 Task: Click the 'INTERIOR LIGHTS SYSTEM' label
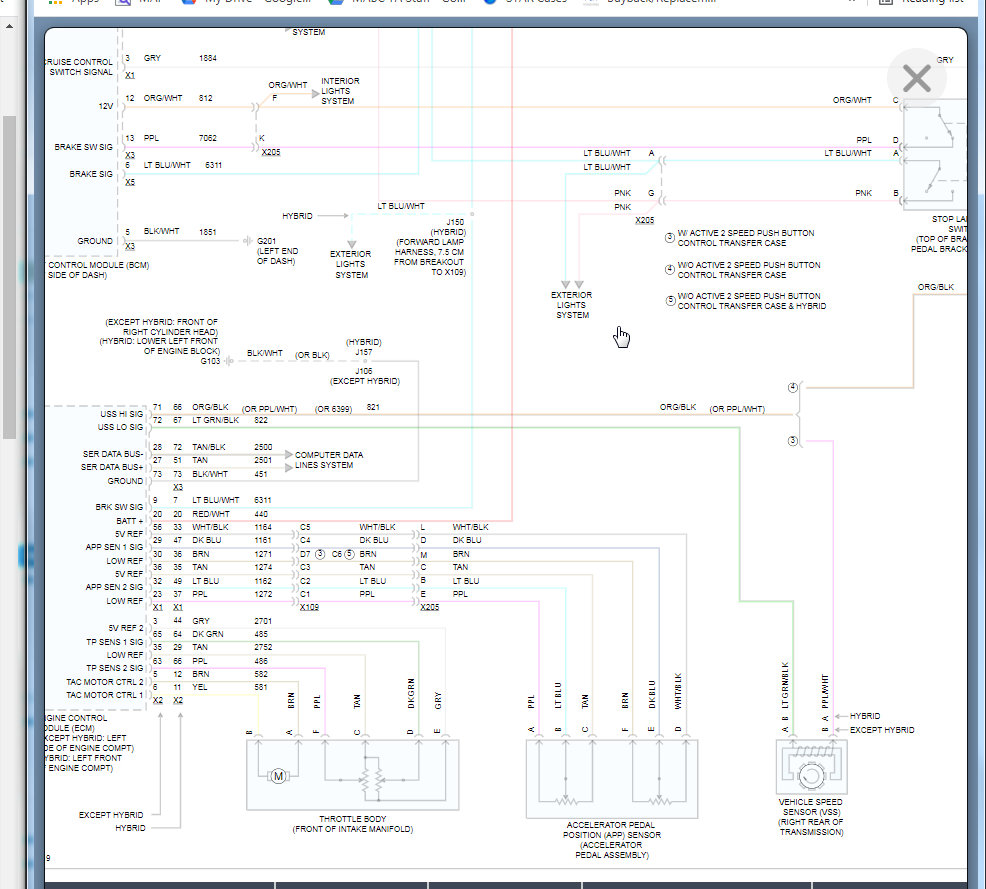(x=340, y=91)
